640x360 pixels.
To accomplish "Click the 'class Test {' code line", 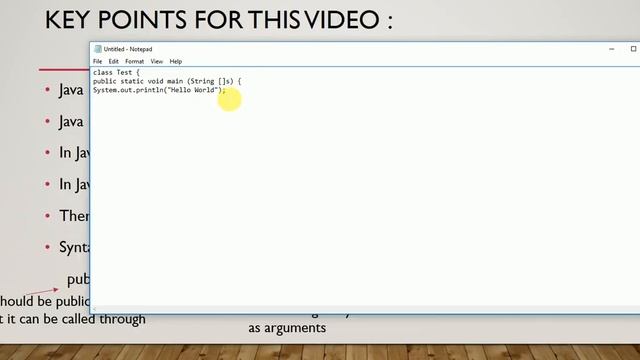I will point(116,72).
